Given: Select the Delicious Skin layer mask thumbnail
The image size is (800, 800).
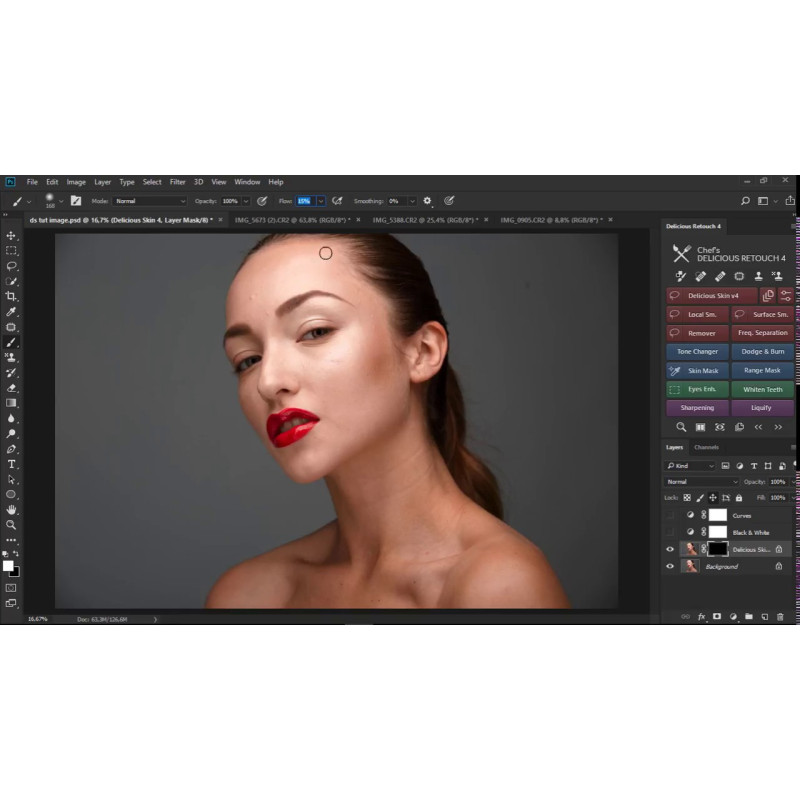Looking at the screenshot, I should (717, 549).
